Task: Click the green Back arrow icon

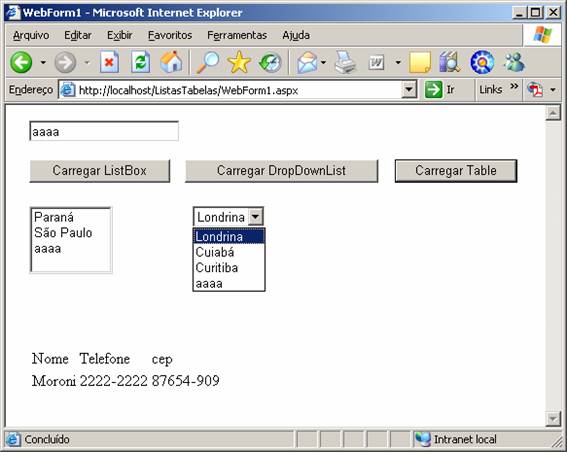Action: coord(21,62)
